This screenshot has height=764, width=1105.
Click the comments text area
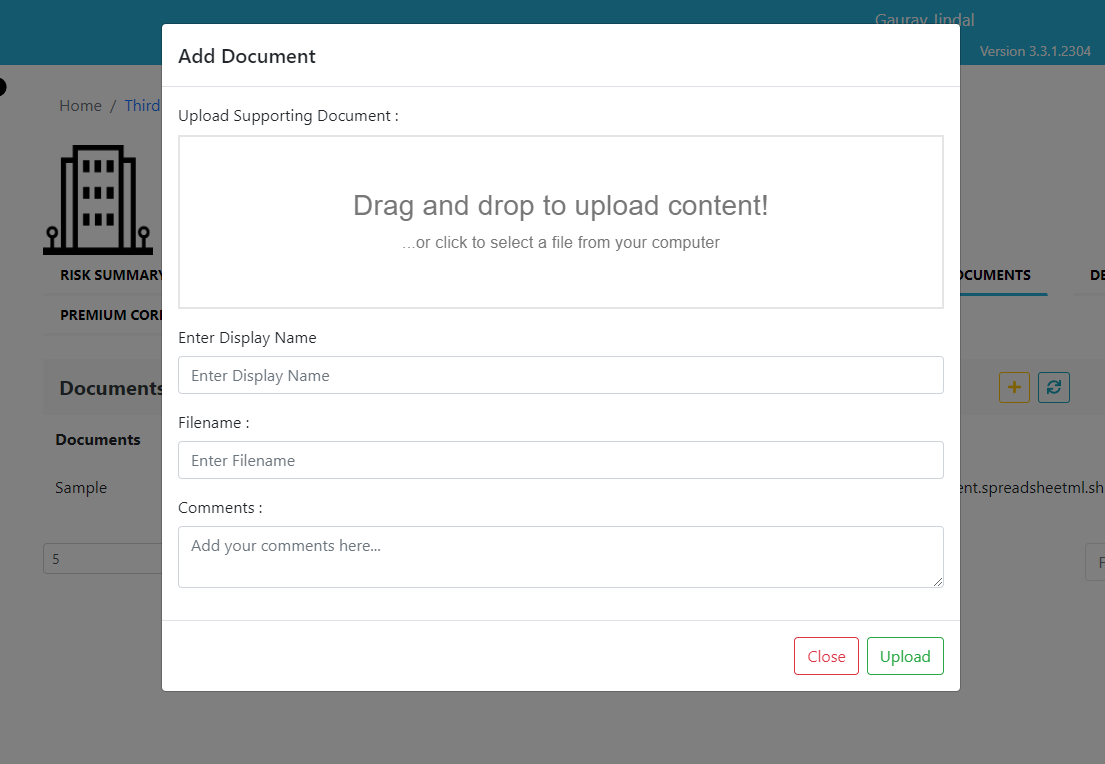[560, 557]
